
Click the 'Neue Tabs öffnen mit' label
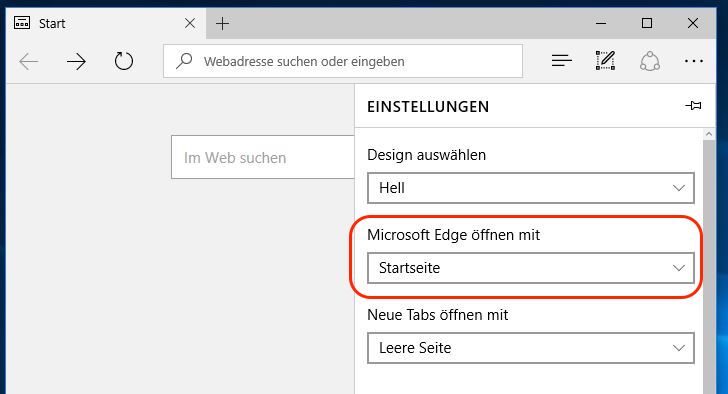437,315
